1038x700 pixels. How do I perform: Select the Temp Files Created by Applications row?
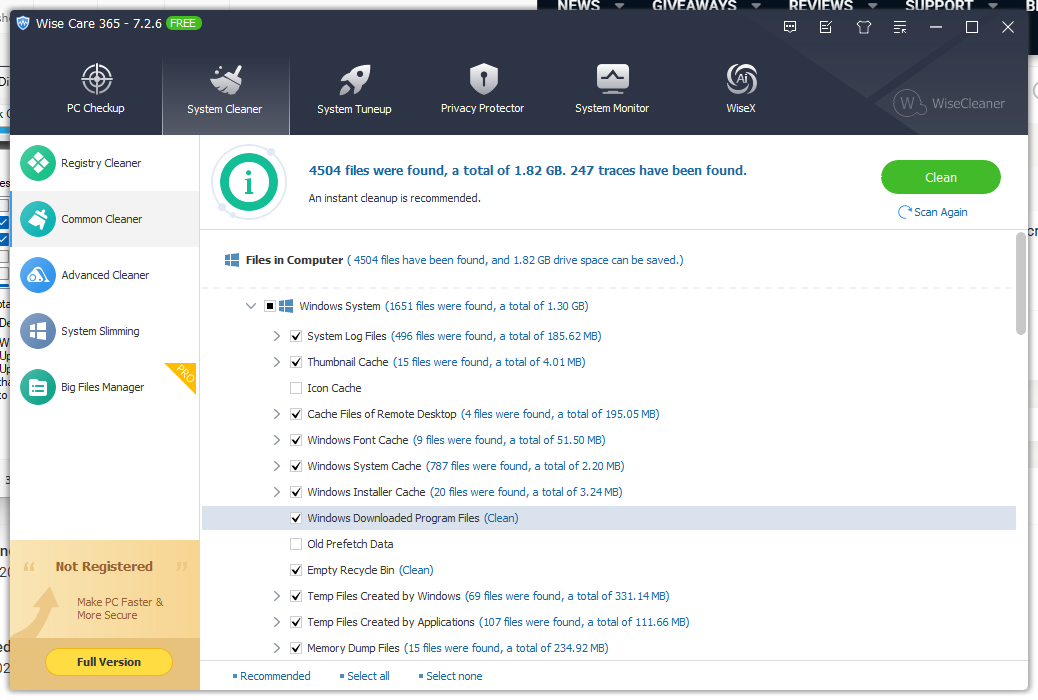[608, 623]
